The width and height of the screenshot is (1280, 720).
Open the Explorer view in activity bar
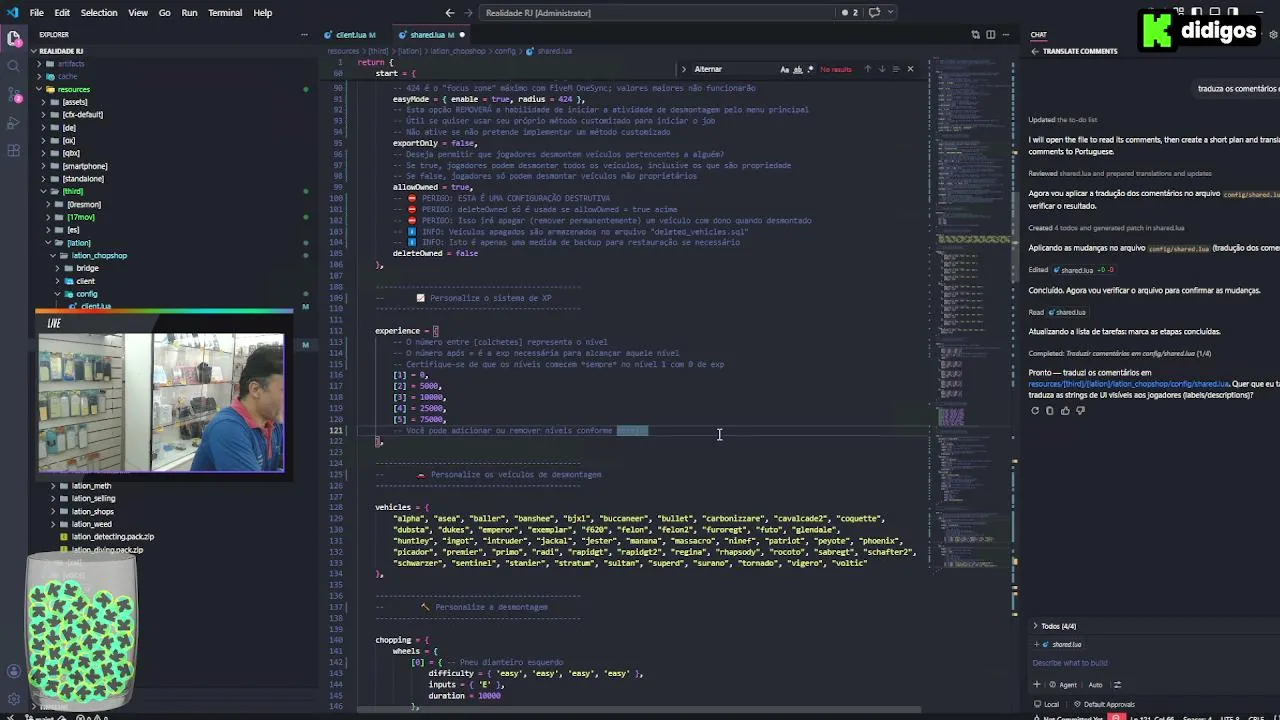pos(14,39)
